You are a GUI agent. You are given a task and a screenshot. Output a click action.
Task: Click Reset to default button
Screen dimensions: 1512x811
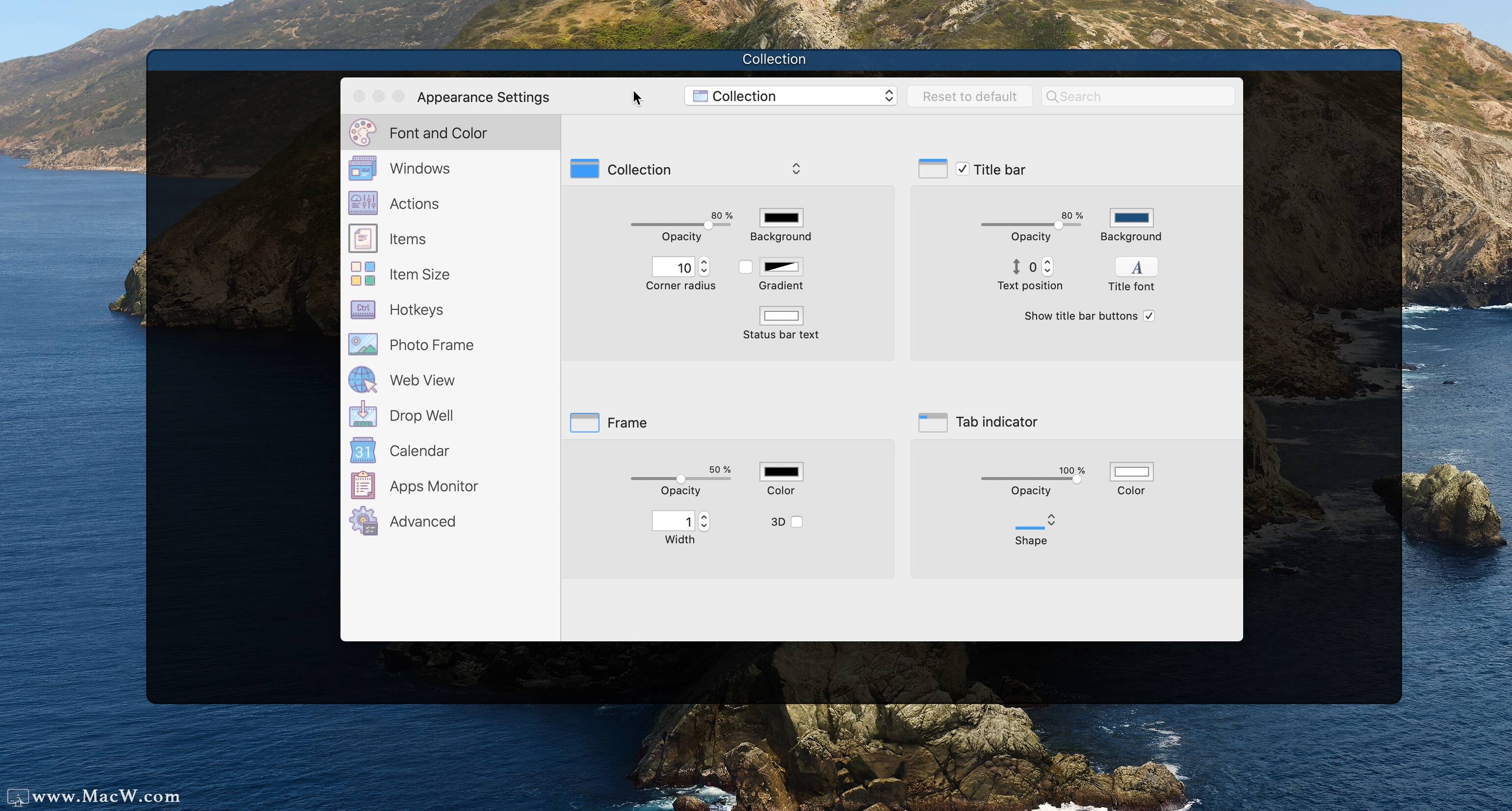coord(969,96)
